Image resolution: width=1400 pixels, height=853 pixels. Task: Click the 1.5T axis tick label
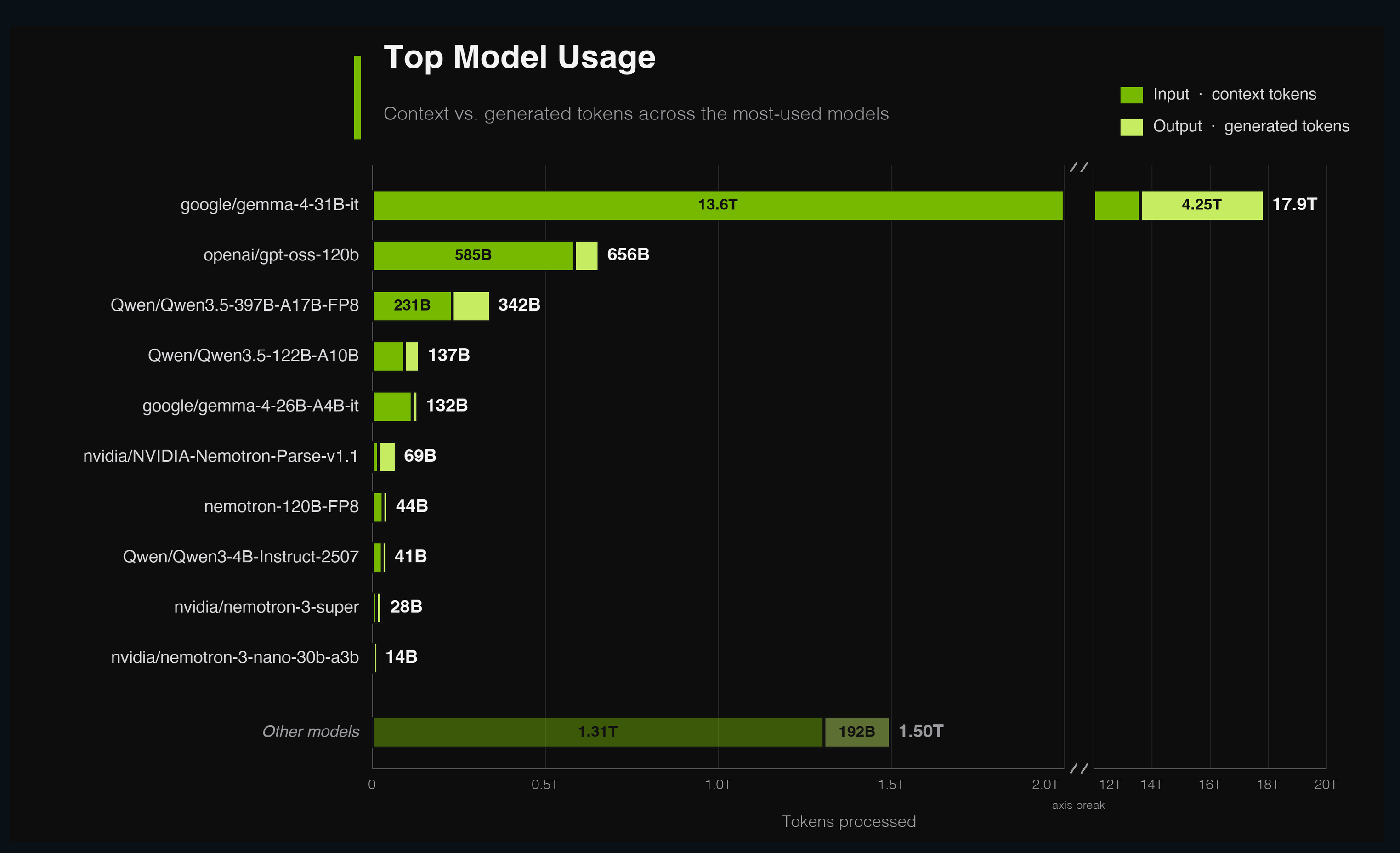pyautogui.click(x=890, y=785)
